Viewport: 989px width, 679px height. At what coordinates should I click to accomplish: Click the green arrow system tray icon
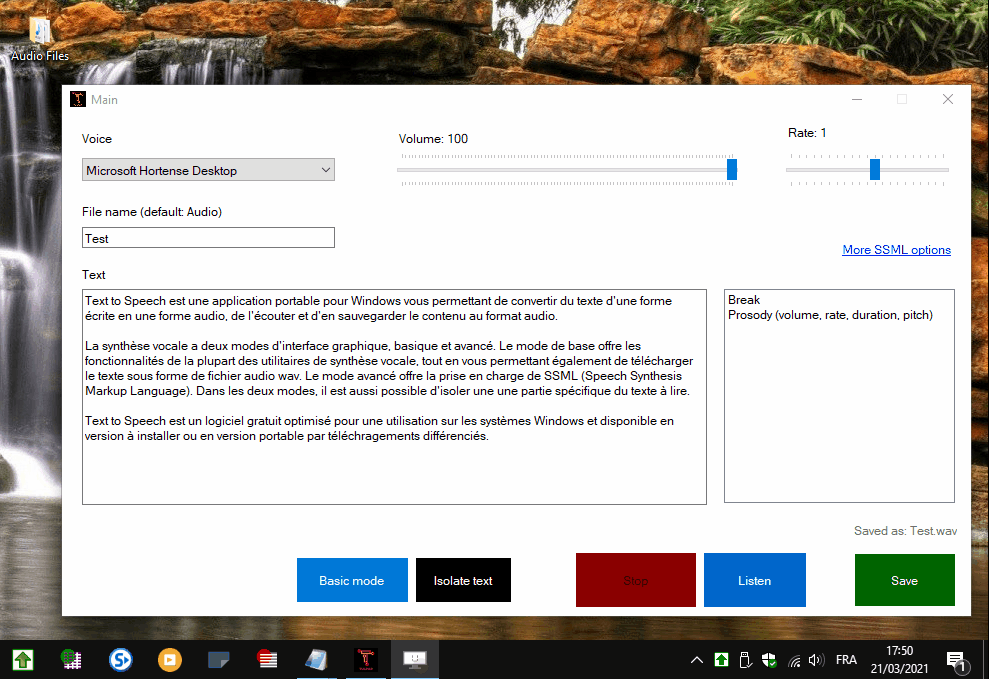(x=721, y=660)
